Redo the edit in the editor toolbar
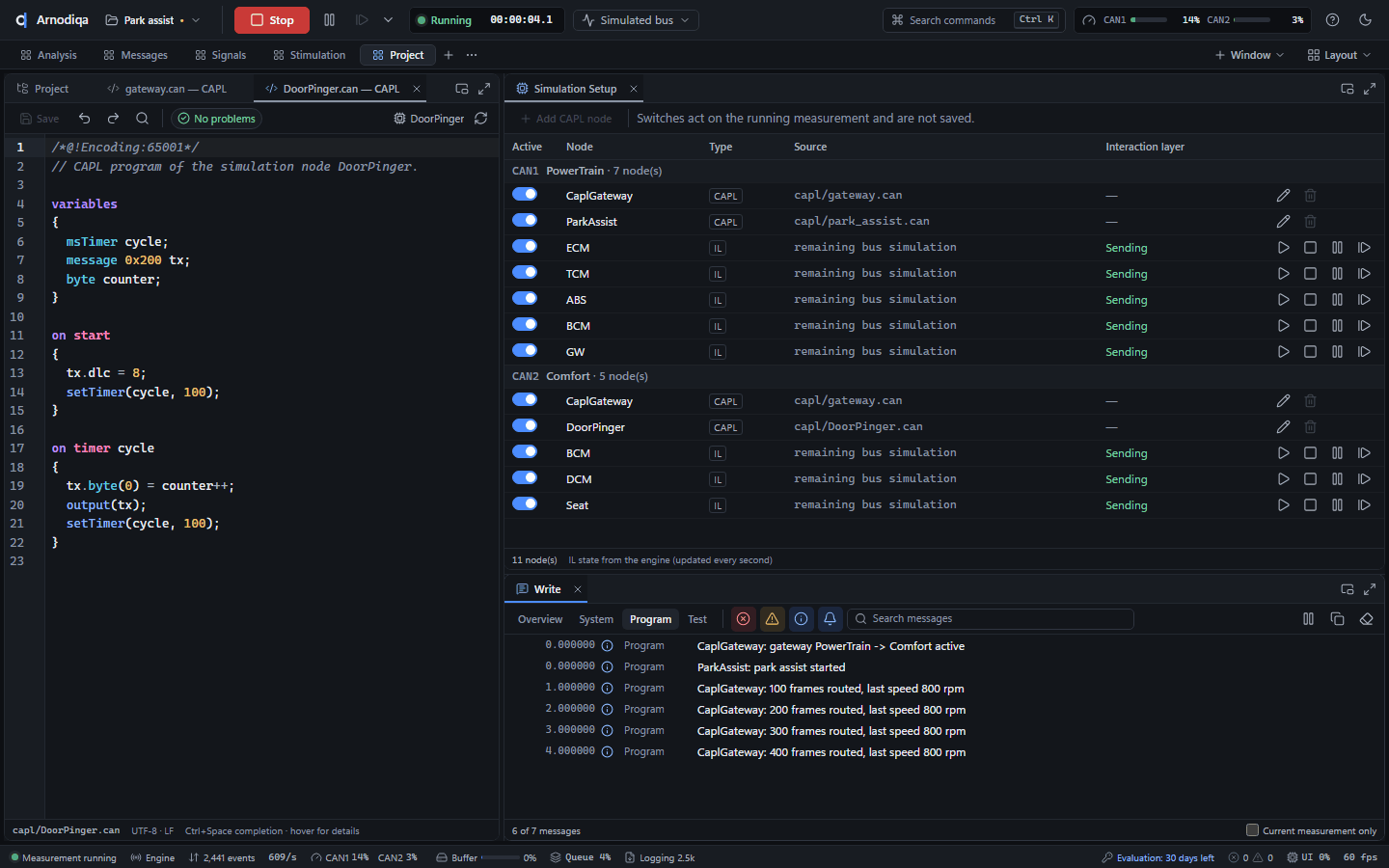 [113, 119]
